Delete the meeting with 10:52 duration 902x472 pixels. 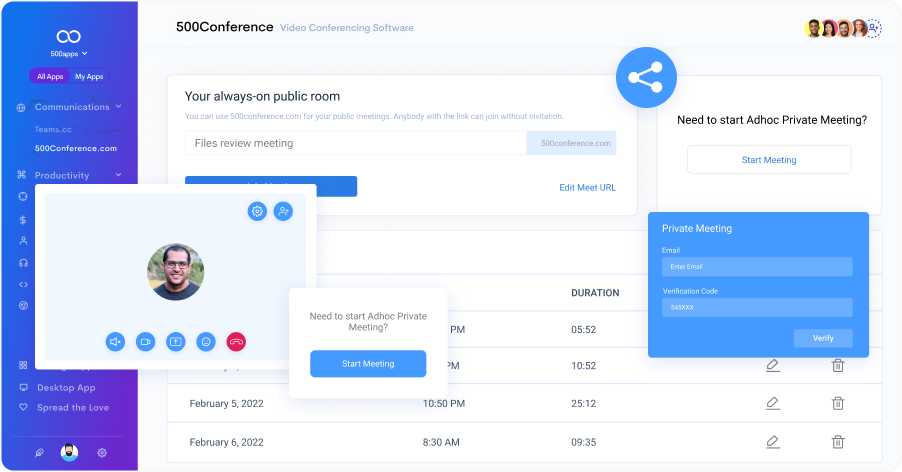point(838,366)
